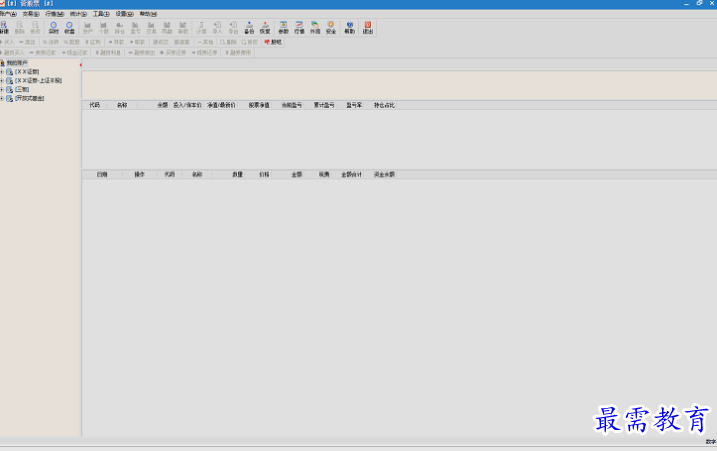This screenshot has width=717, height=451.
Task: Click the 修改 icon in the main toolbar
Action: pyautogui.click(x=35, y=27)
